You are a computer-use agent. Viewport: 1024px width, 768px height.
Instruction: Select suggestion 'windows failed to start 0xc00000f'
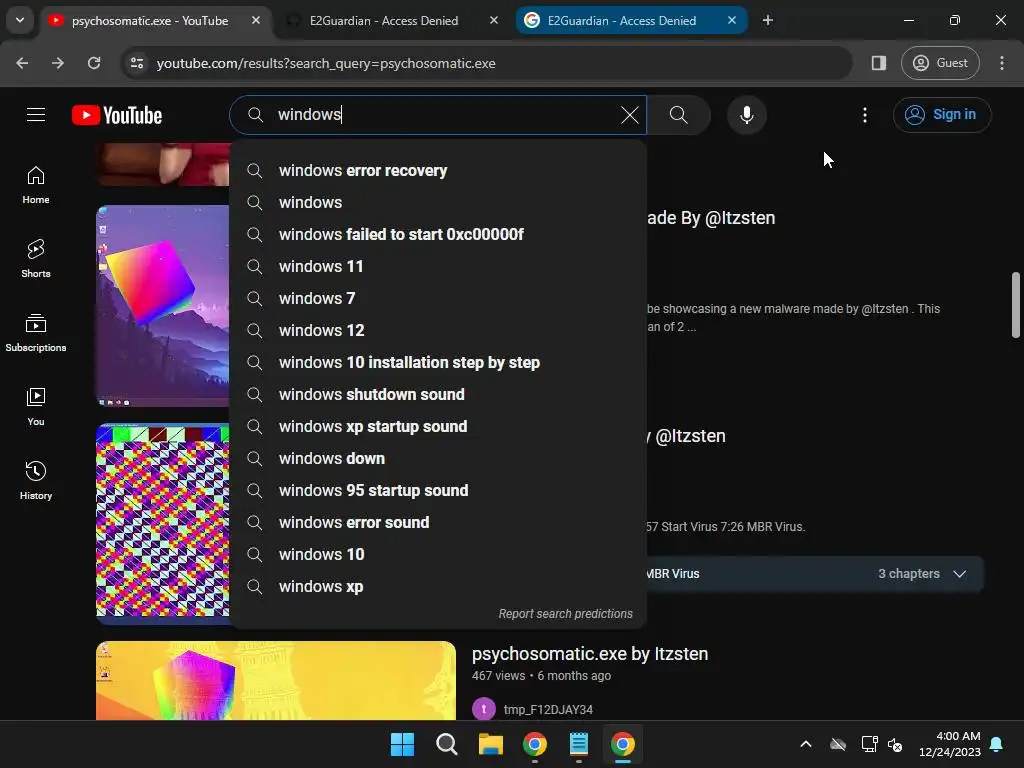coord(438,234)
